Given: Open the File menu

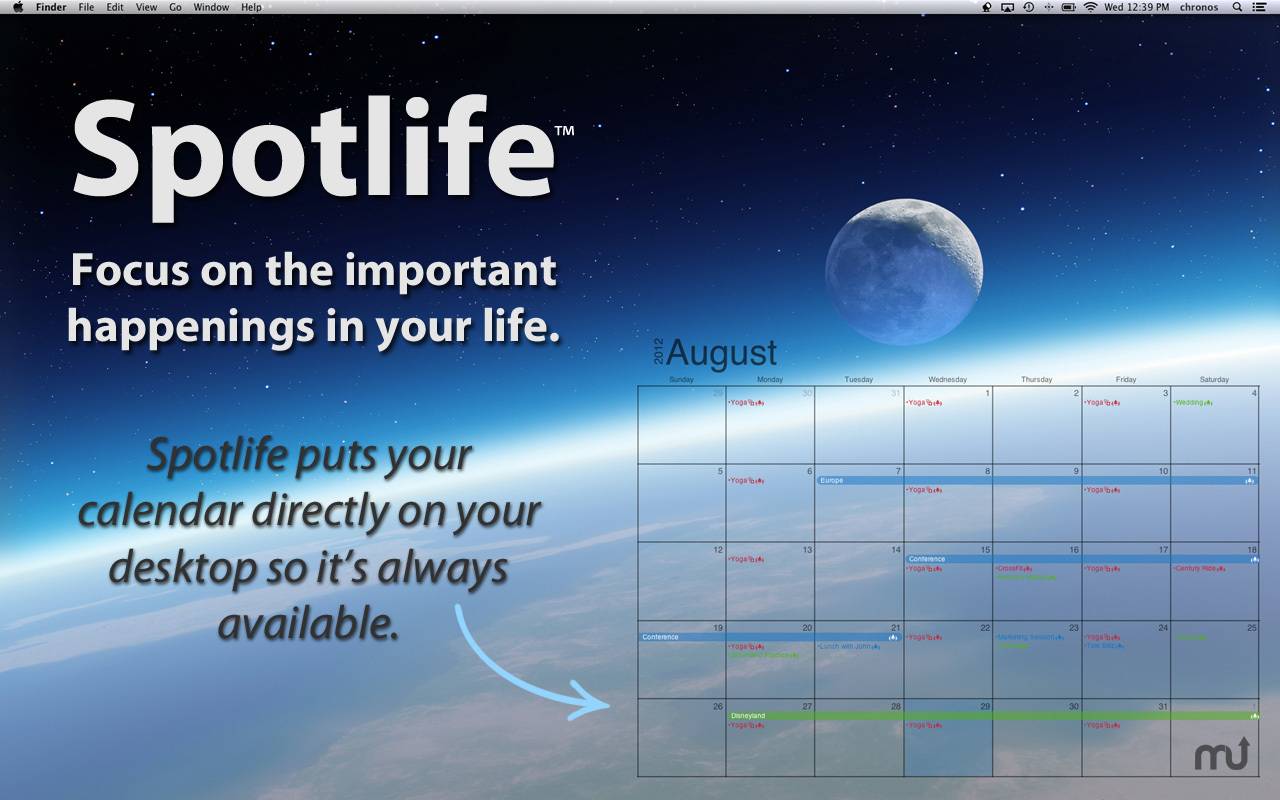Looking at the screenshot, I should click(86, 7).
